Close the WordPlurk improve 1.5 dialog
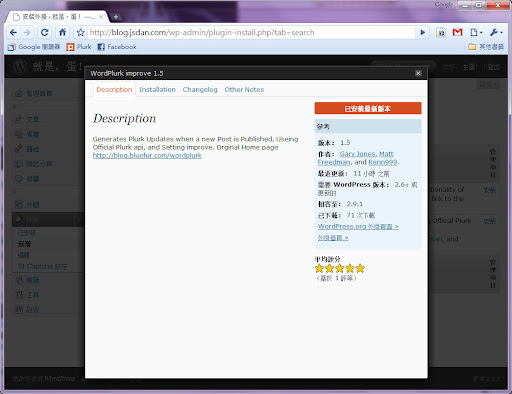512x394 pixels. point(418,73)
